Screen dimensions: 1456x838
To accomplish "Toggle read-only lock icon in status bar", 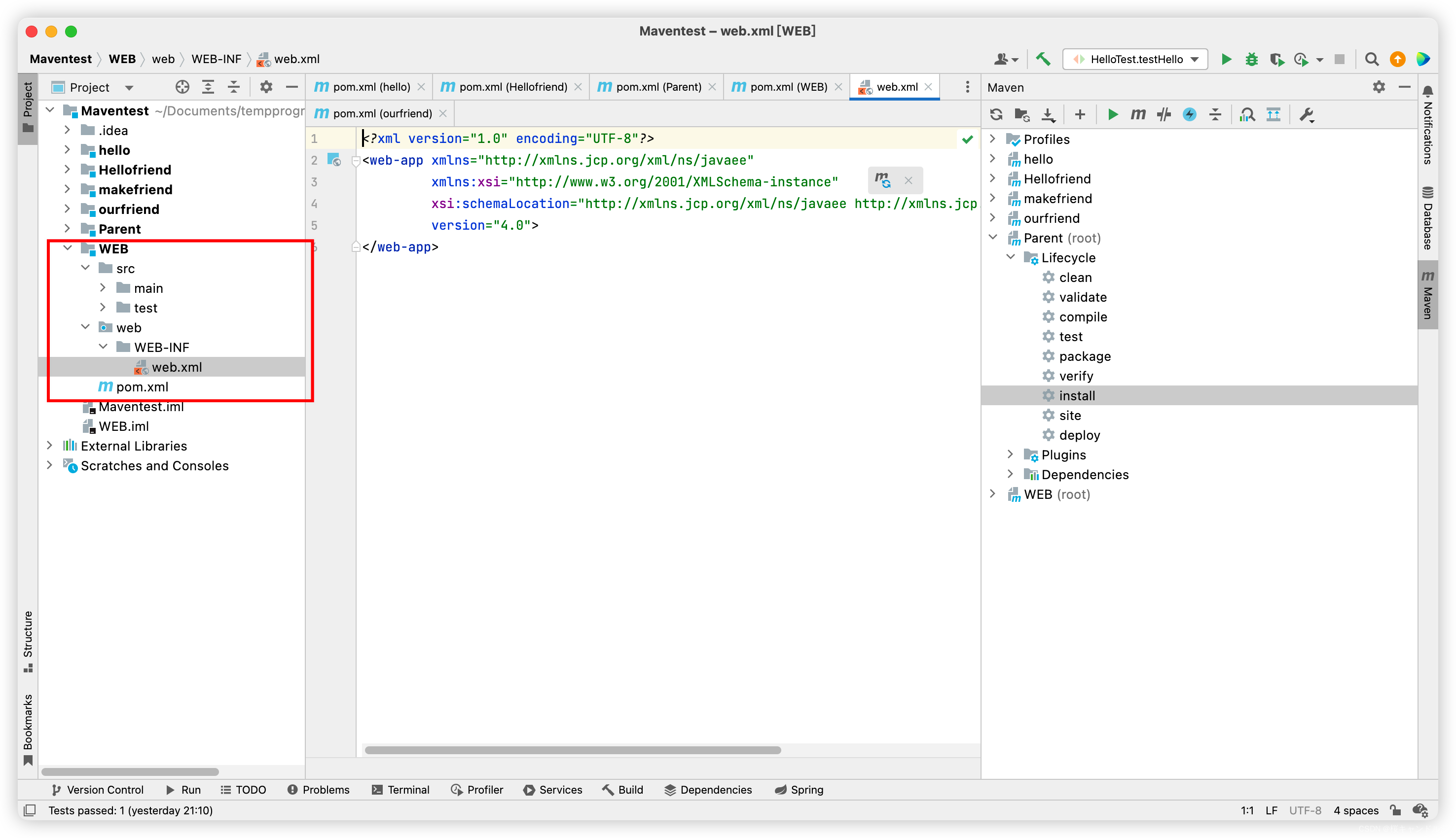I will click(1395, 810).
